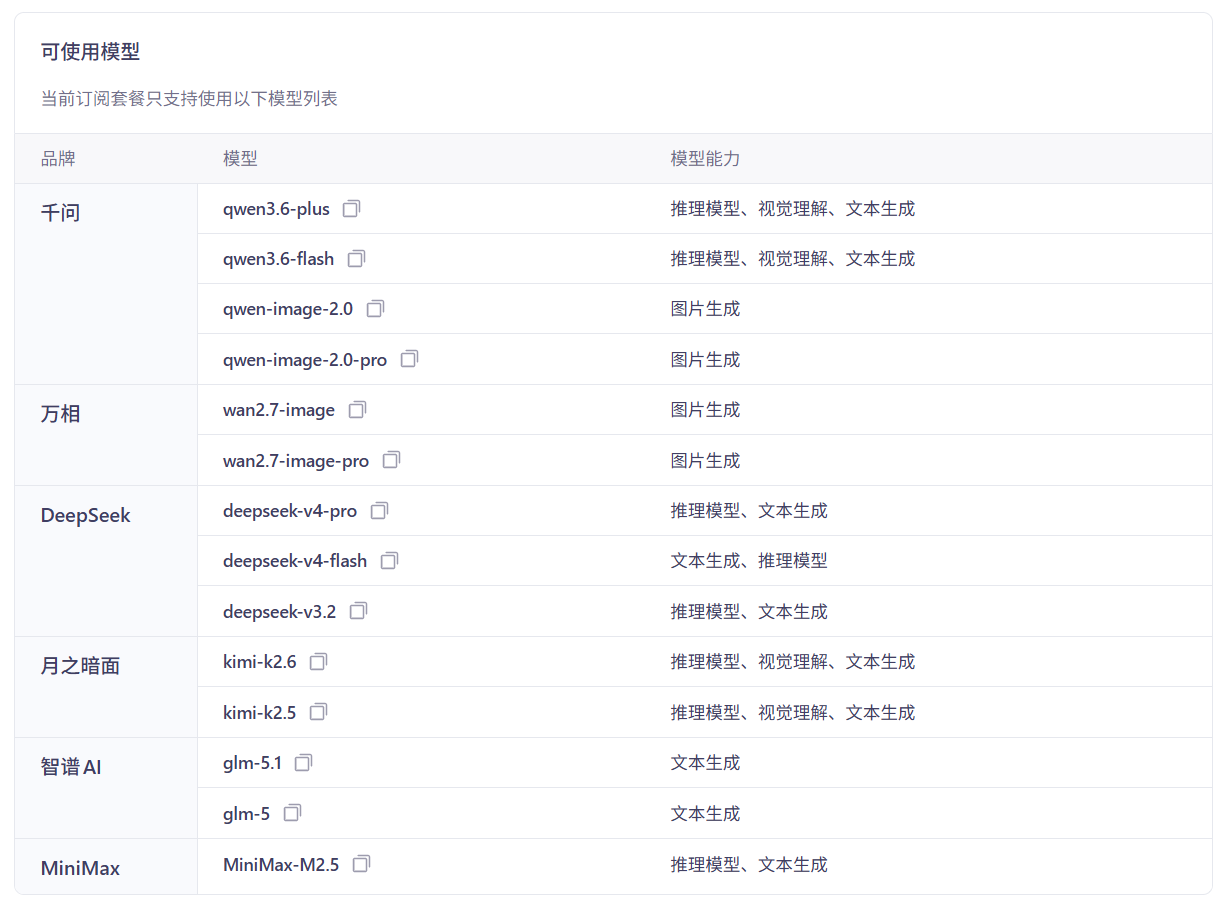This screenshot has width=1224, height=903.
Task: Copy the qwen3.6-plus model name
Action: pos(351,209)
